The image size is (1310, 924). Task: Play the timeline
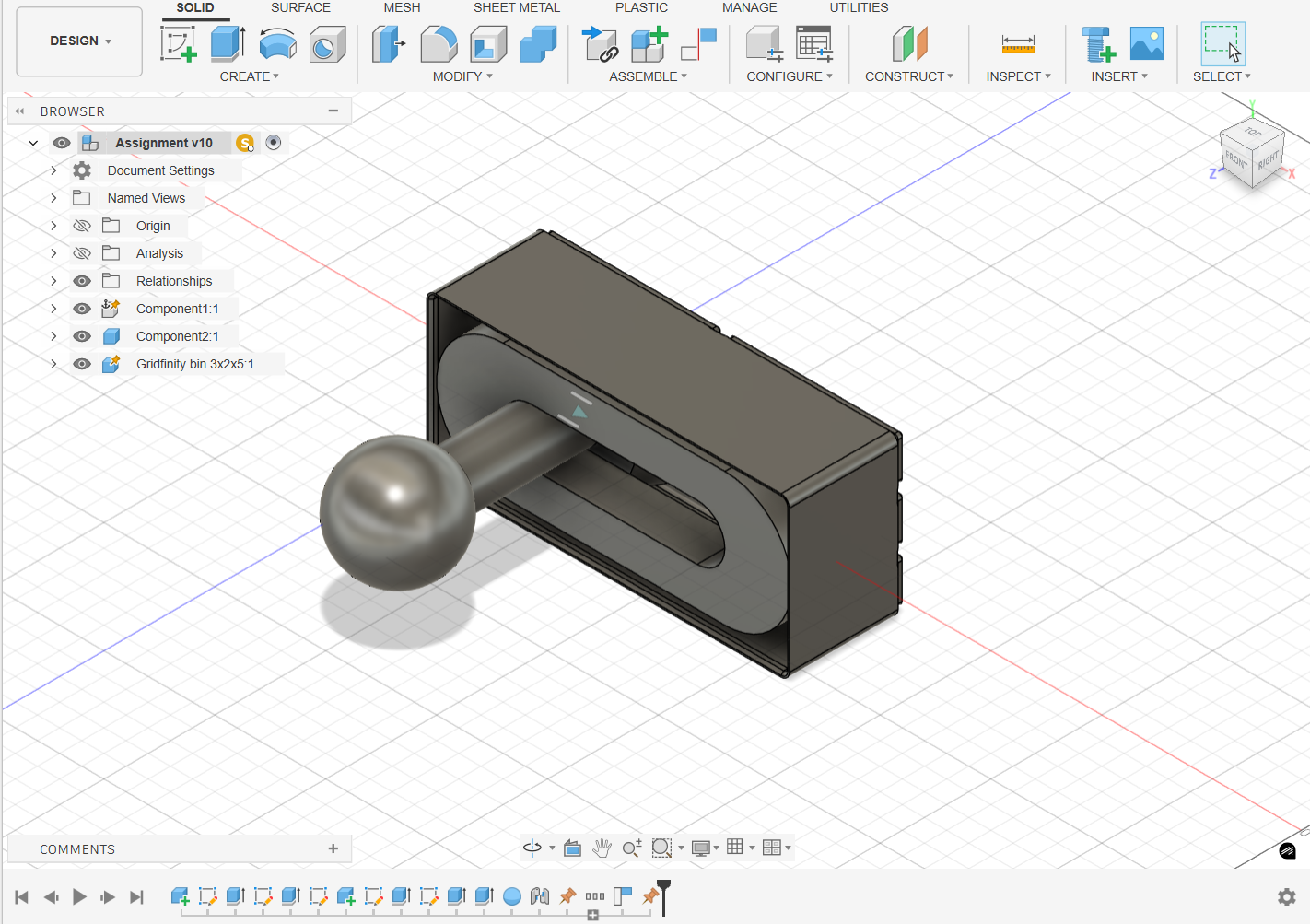click(79, 896)
